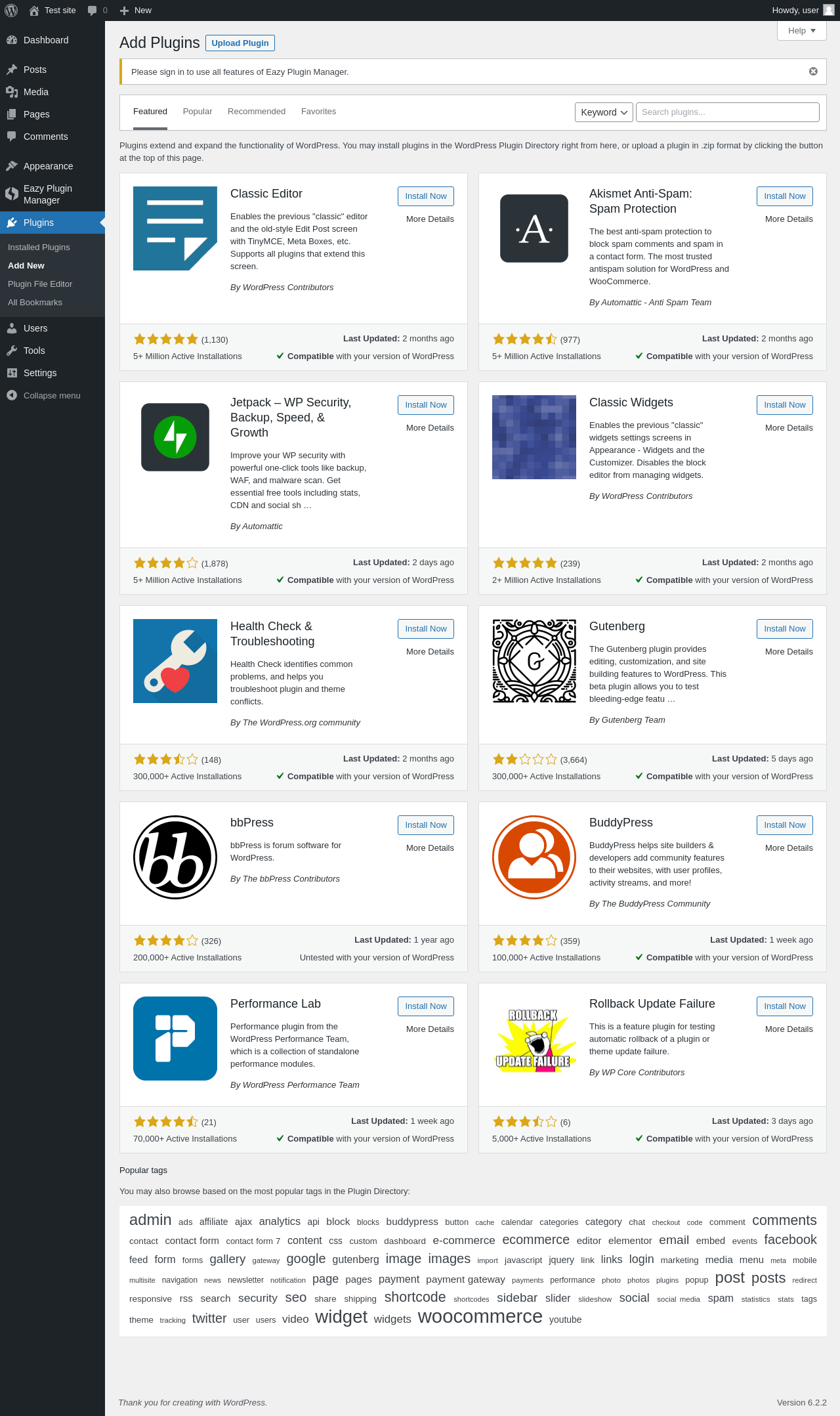Viewport: 840px width, 1416px height.
Task: Click the Jetpack plugin title link
Action: pyautogui.click(x=291, y=418)
